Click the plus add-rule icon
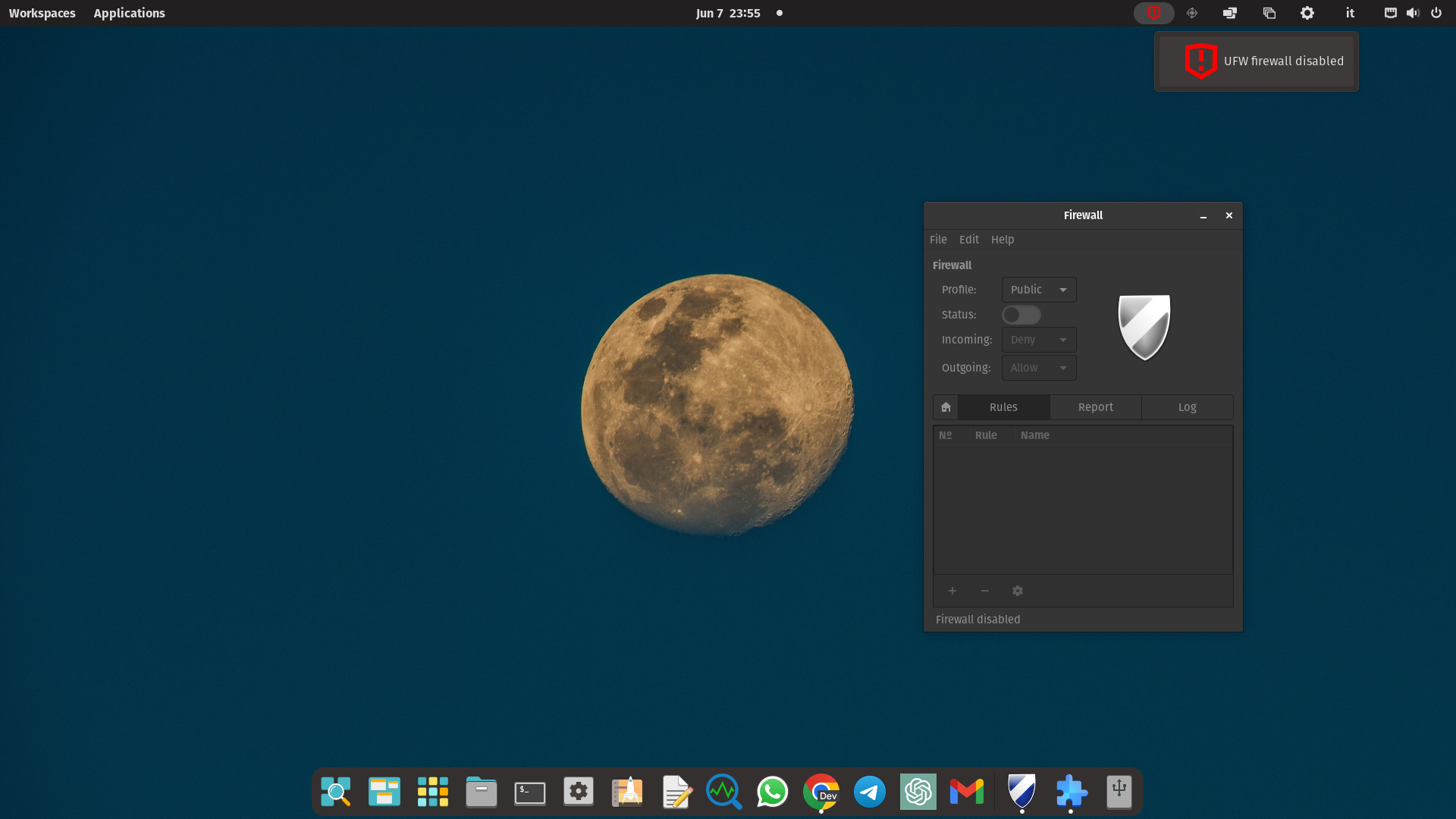This screenshot has width=1456, height=819. [952, 591]
